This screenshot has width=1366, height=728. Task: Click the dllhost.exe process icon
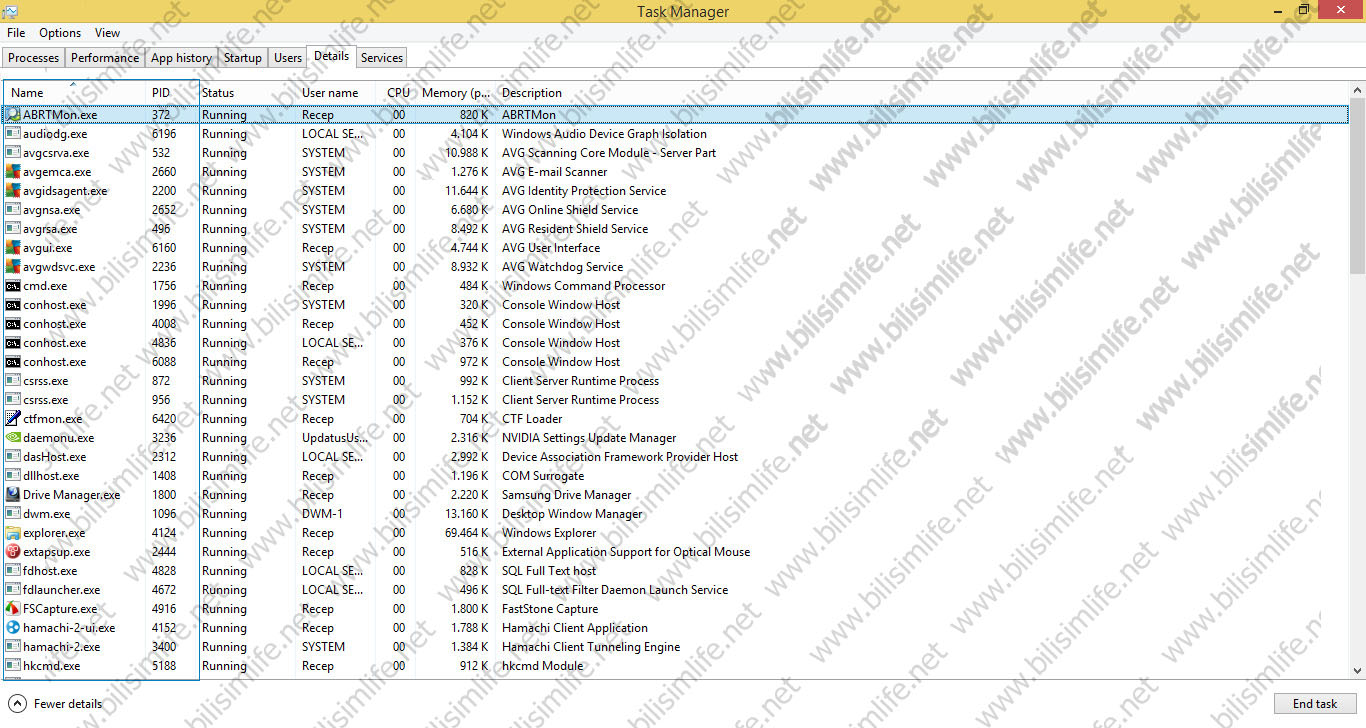pyautogui.click(x=13, y=476)
